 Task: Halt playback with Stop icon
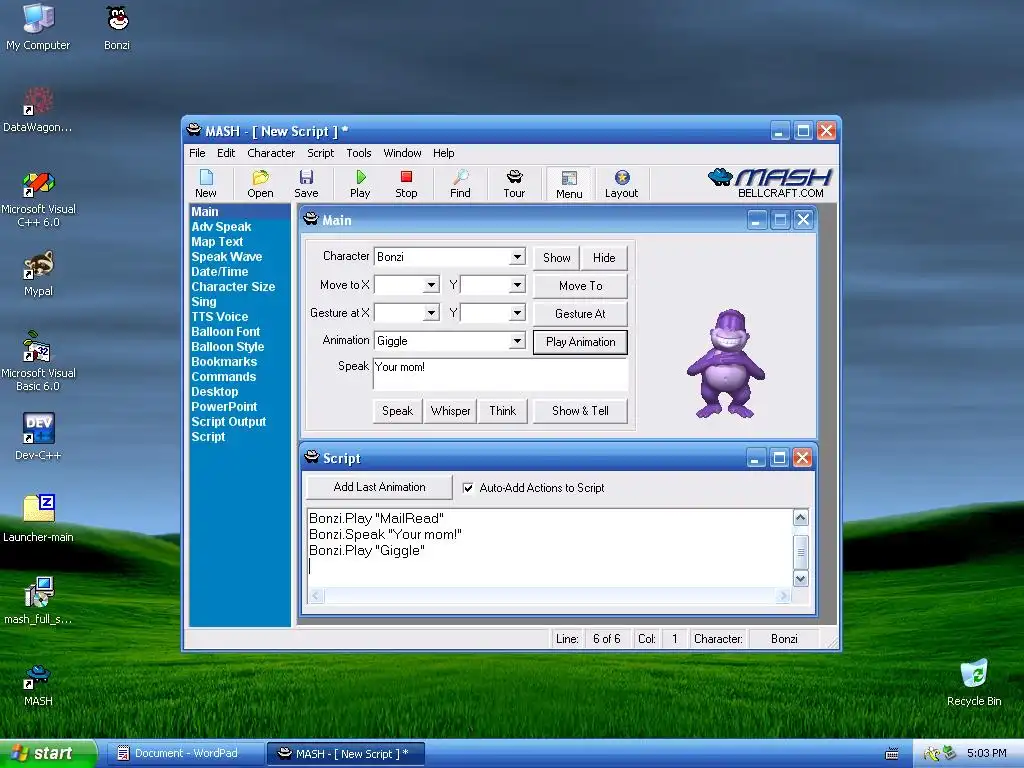(406, 184)
